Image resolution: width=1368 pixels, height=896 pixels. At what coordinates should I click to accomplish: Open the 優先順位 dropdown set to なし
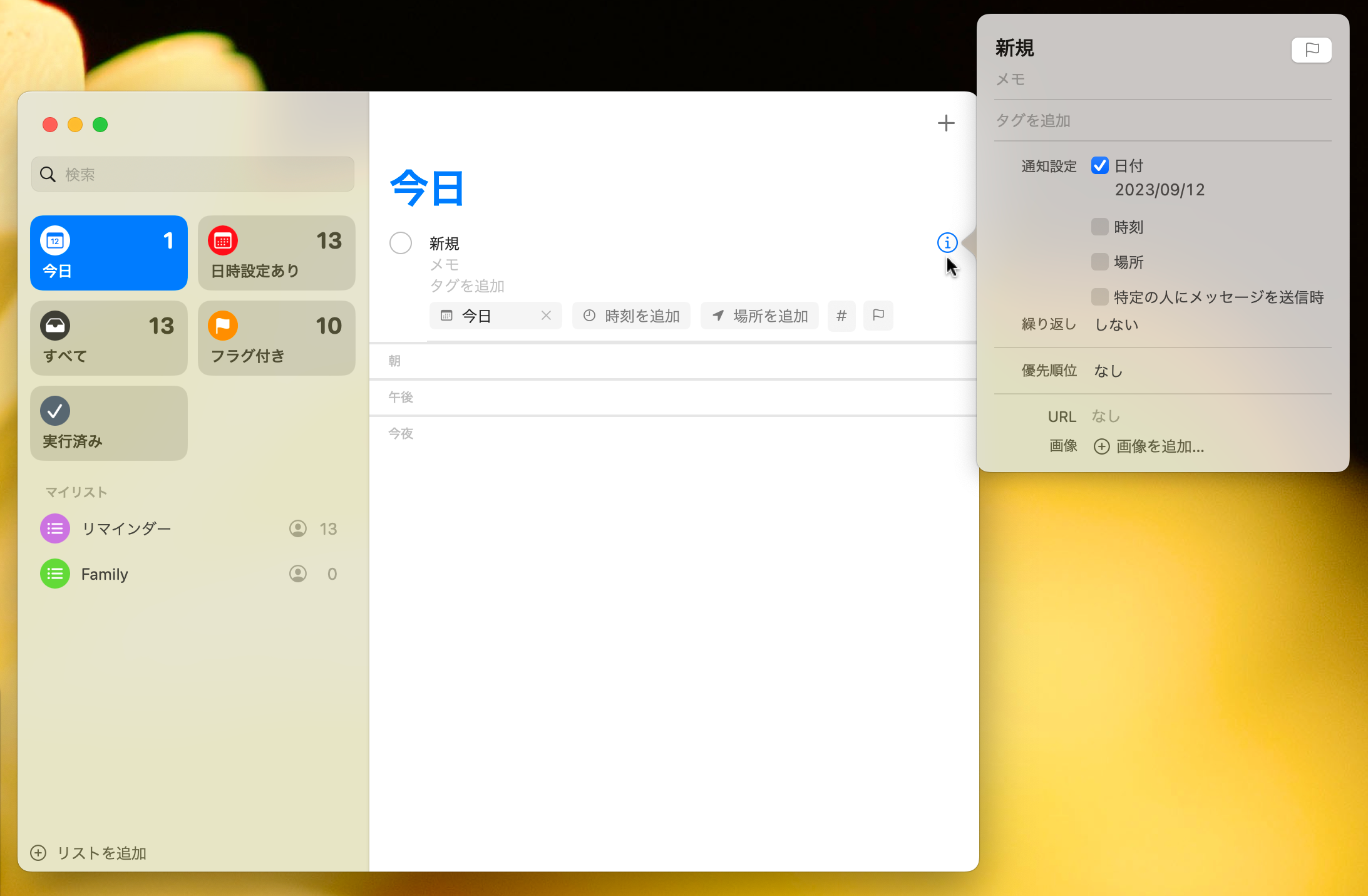coord(1108,371)
